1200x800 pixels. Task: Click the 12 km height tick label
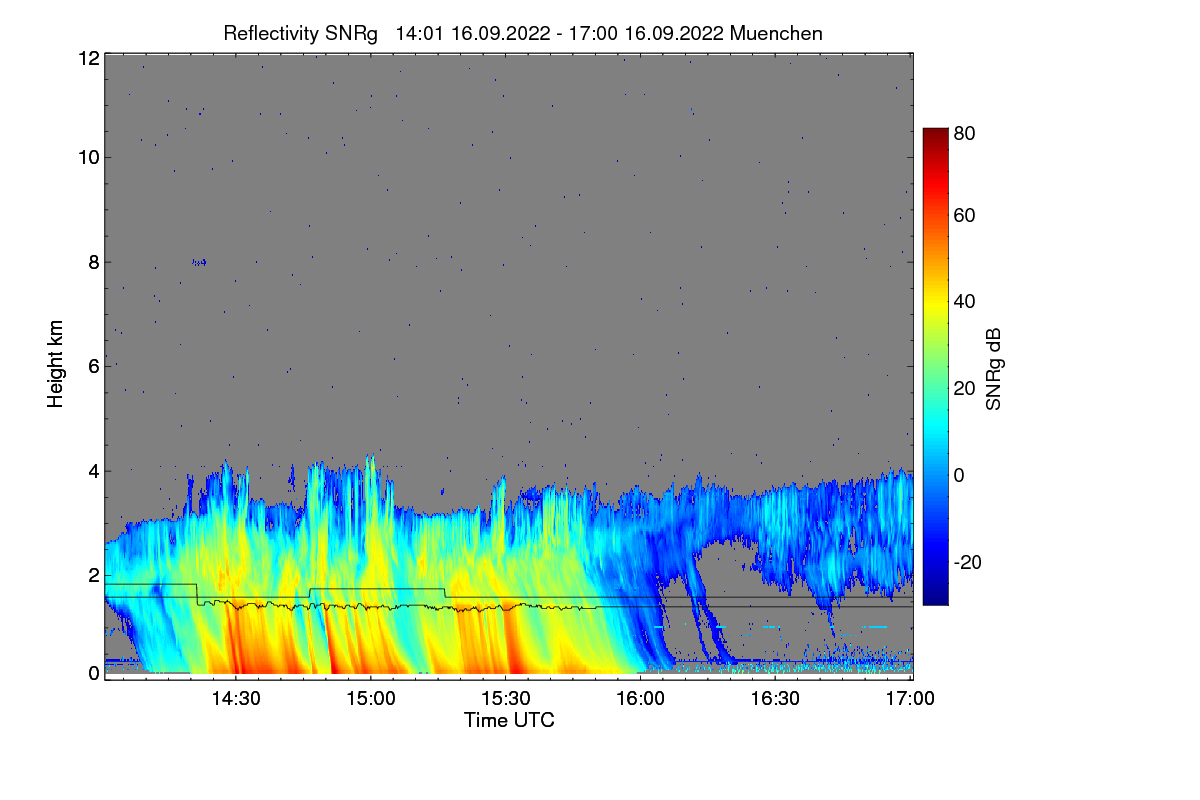coord(88,58)
